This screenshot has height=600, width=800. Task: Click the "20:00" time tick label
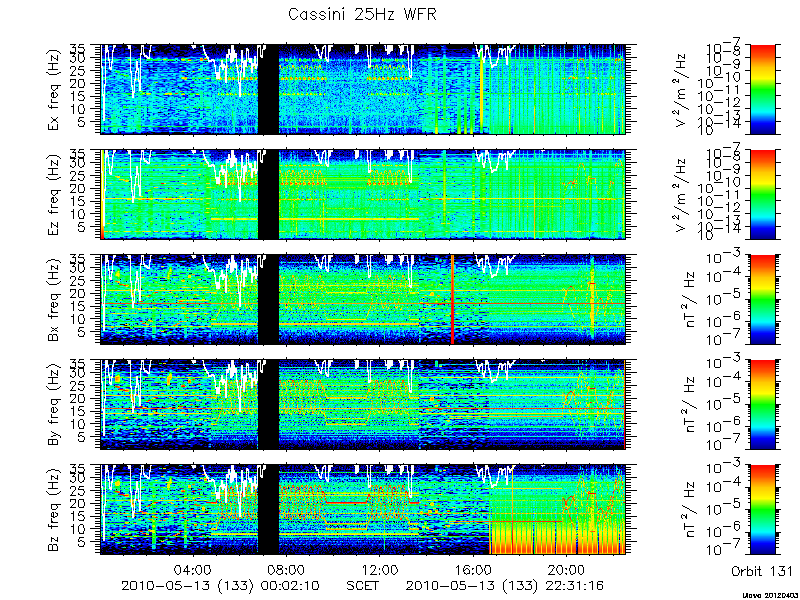pyautogui.click(x=567, y=569)
